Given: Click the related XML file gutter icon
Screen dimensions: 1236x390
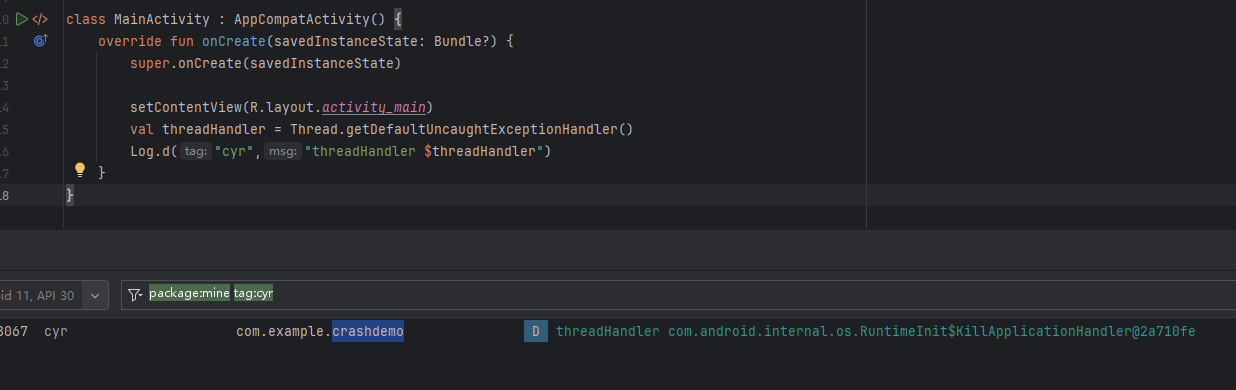Looking at the screenshot, I should [x=40, y=19].
